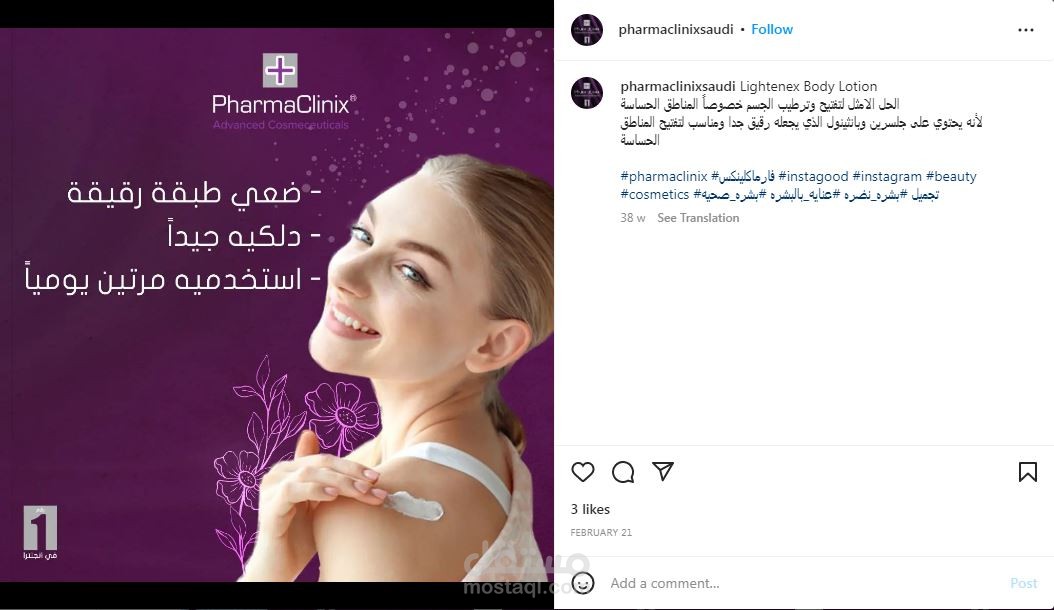
Task: Click the Post comment button
Action: [1024, 583]
